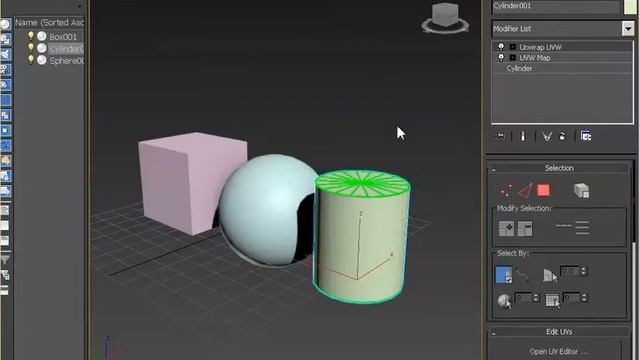This screenshot has width=640, height=360.
Task: Toggle Display Shapes icon in explorer toolbar
Action: click(5, 39)
